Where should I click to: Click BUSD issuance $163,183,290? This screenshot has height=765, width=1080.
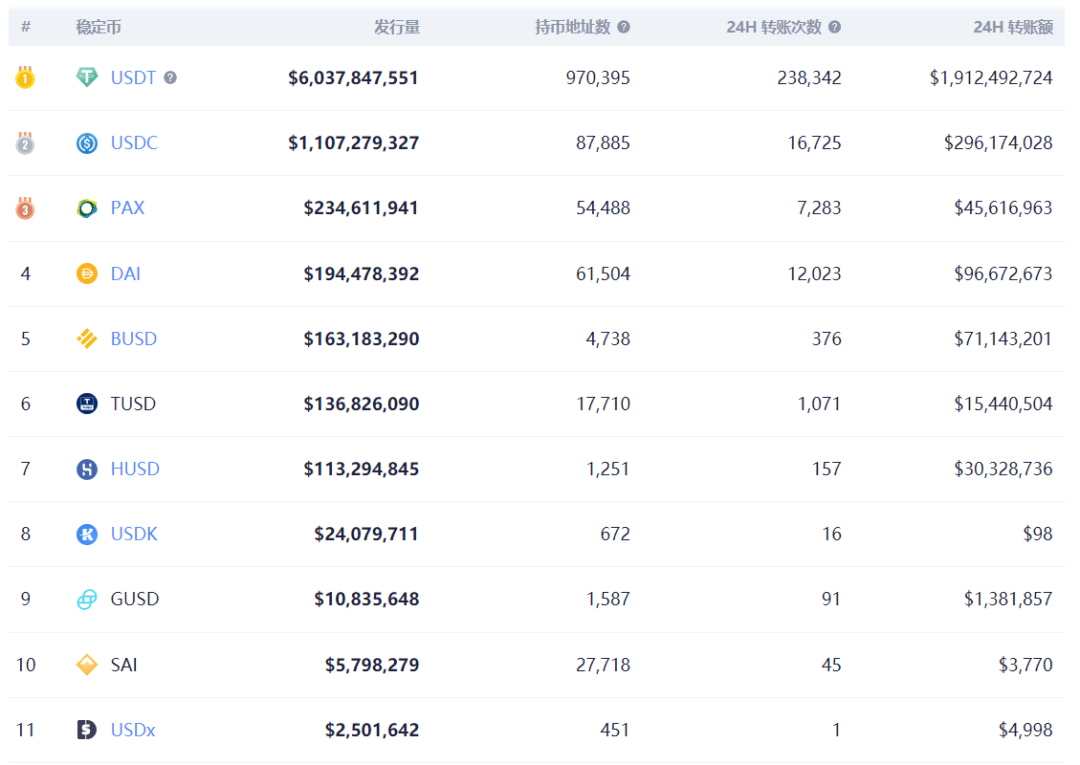(361, 339)
